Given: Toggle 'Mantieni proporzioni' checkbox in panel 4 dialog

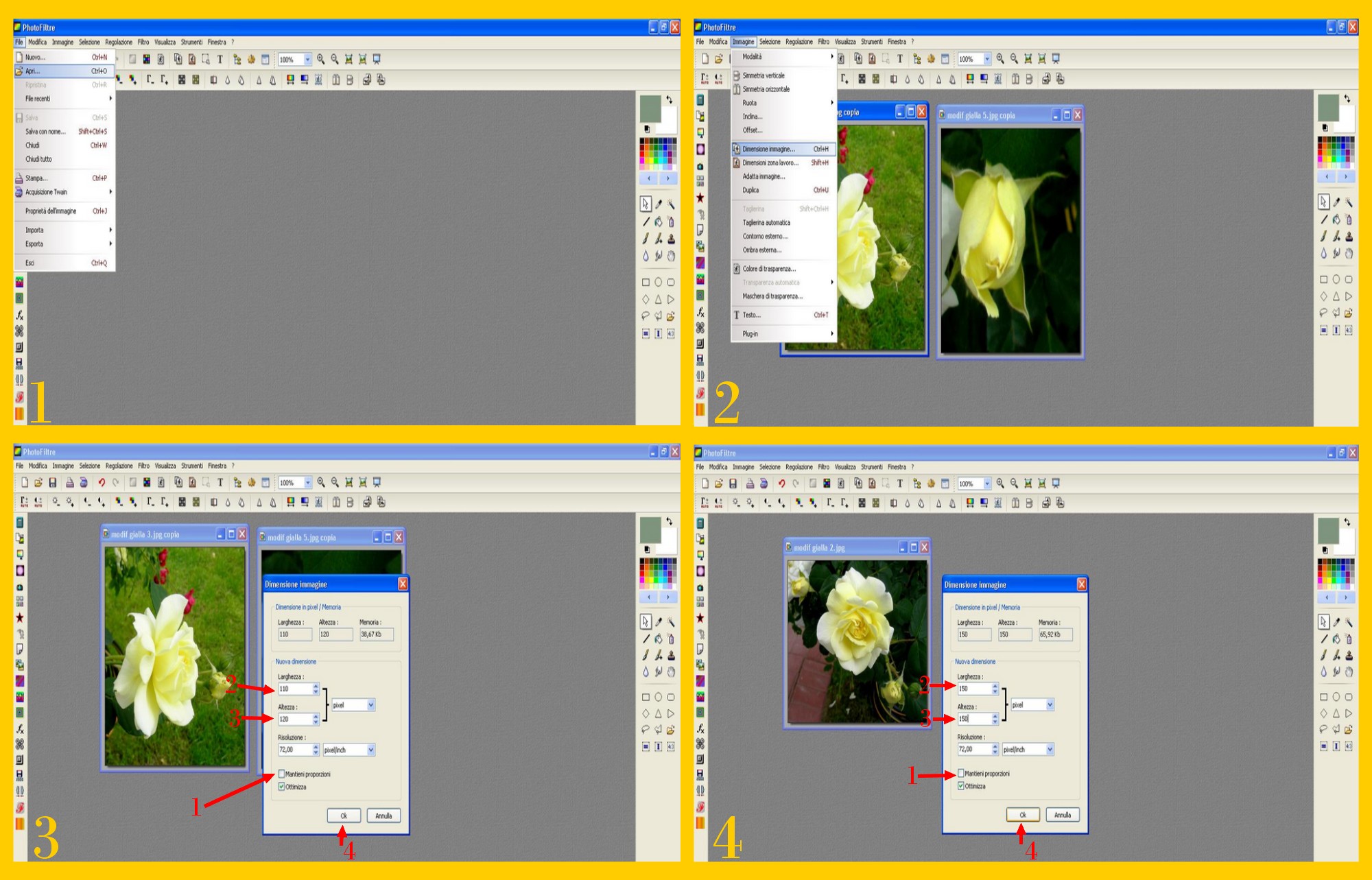Looking at the screenshot, I should (x=961, y=774).
